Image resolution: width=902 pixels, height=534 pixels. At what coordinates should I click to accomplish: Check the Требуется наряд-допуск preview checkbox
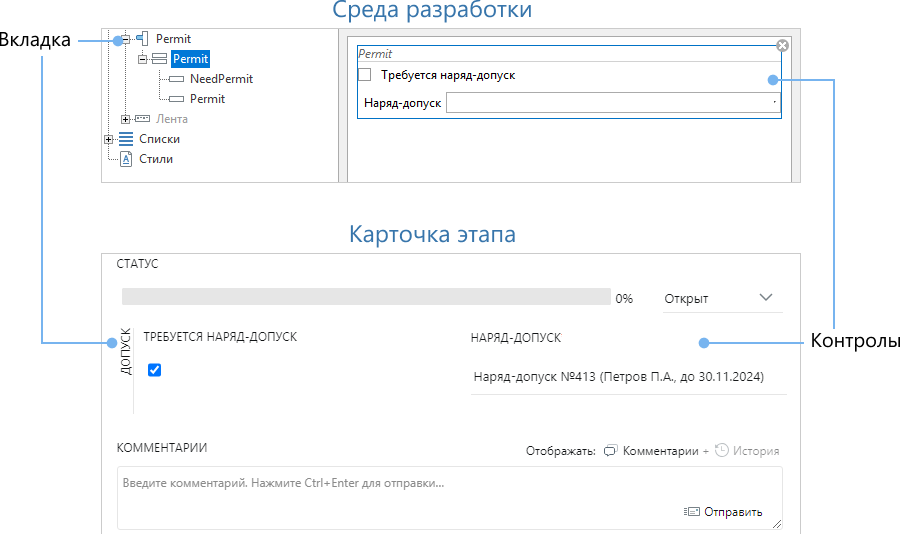pyautogui.click(x=365, y=75)
